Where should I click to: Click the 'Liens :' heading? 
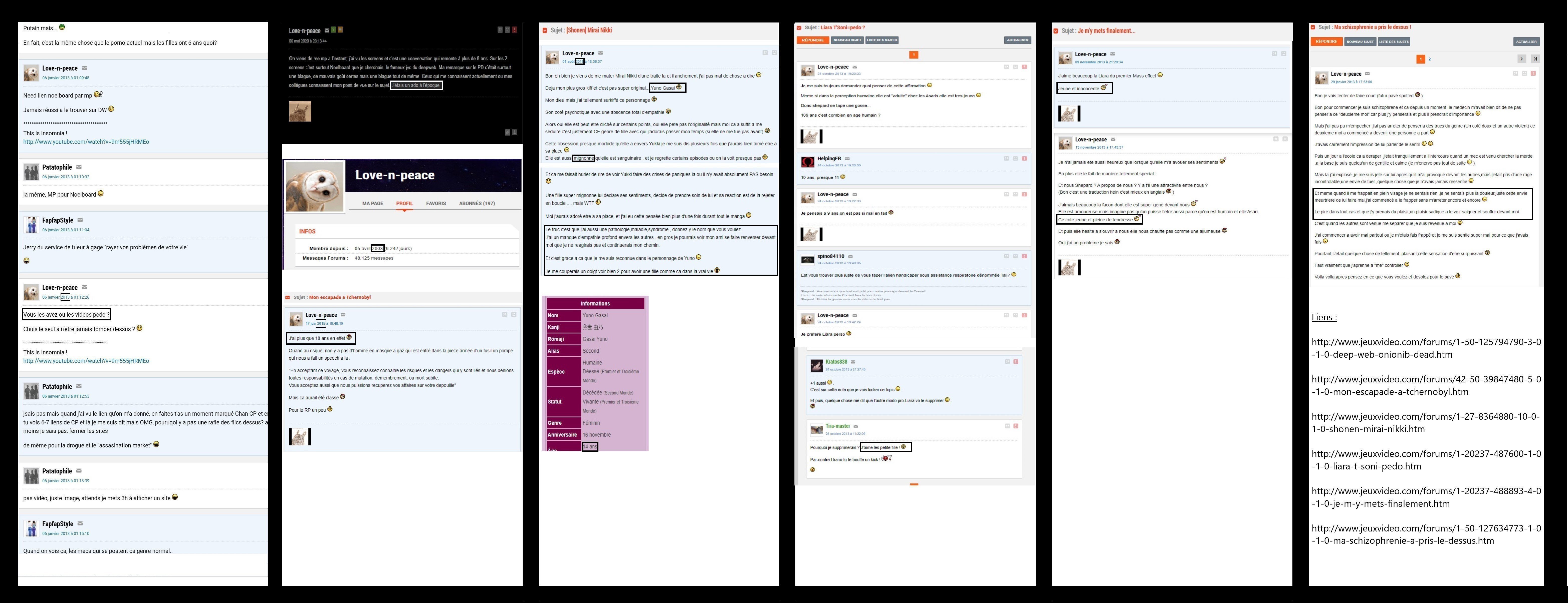(x=1324, y=317)
